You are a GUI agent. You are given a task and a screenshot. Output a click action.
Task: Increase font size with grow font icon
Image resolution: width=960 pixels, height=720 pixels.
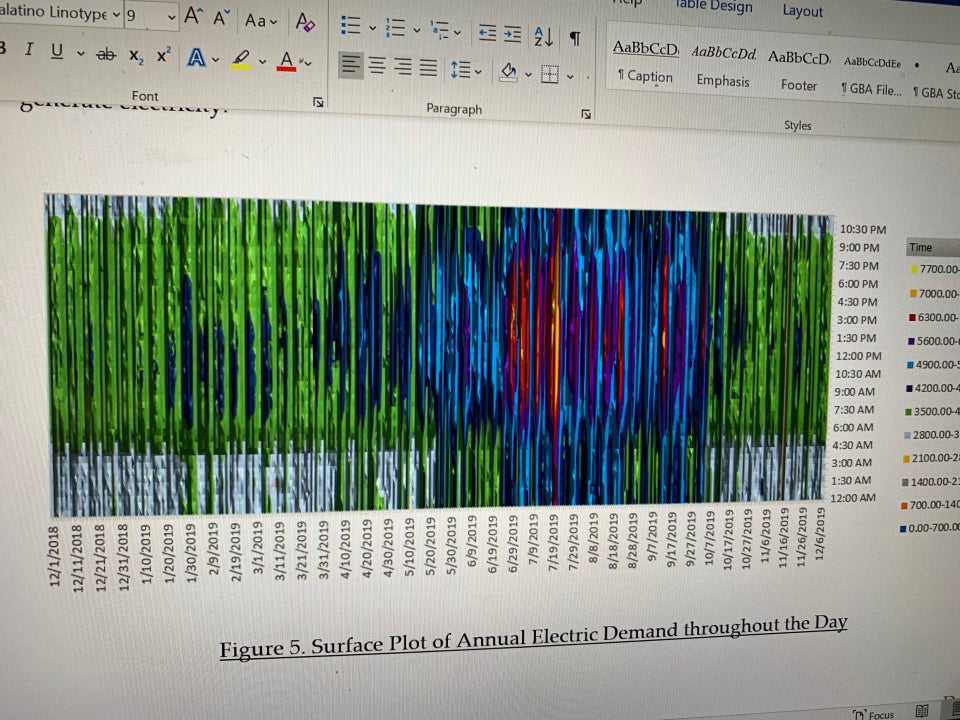pyautogui.click(x=193, y=17)
